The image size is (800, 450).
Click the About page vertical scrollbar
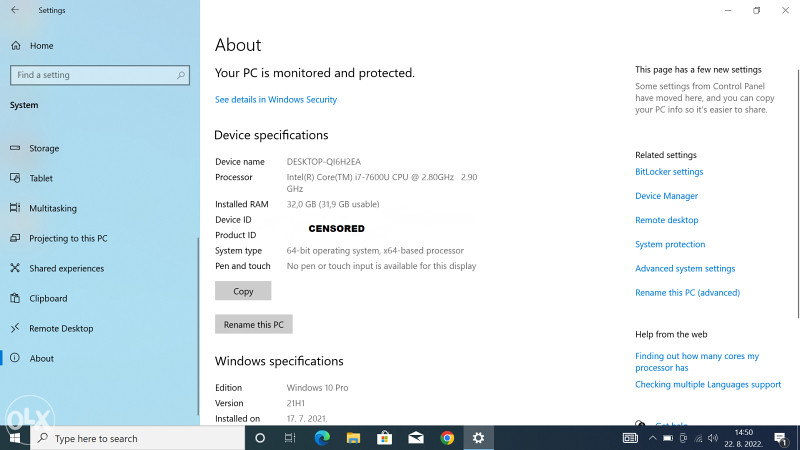(798, 194)
